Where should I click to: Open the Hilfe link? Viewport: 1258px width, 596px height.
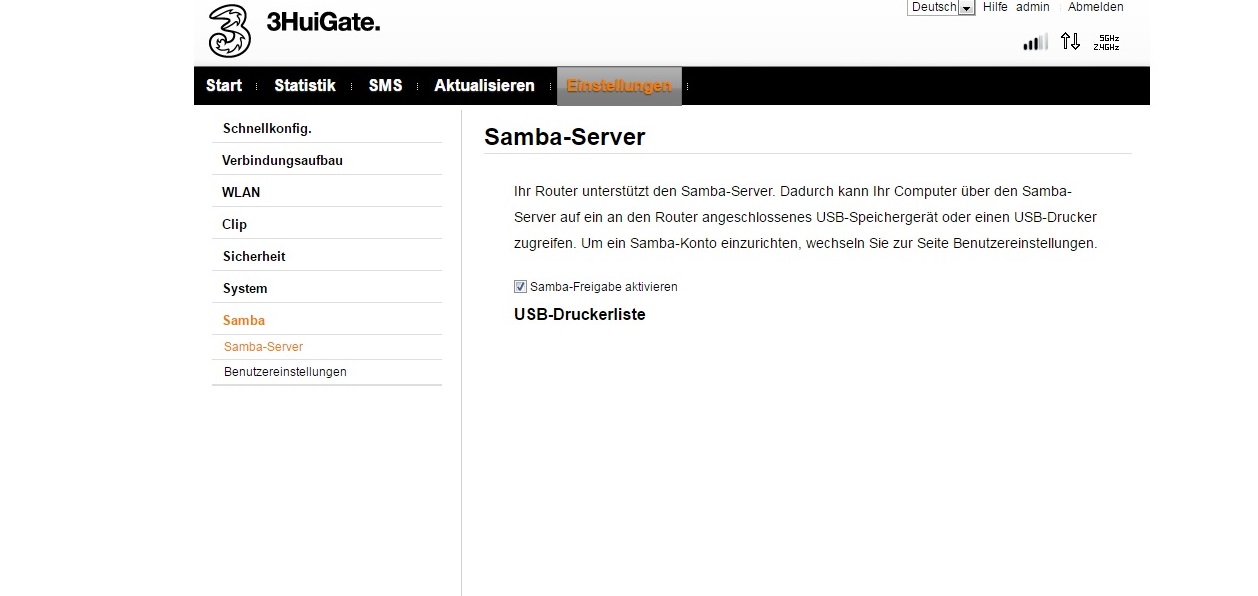coord(995,7)
